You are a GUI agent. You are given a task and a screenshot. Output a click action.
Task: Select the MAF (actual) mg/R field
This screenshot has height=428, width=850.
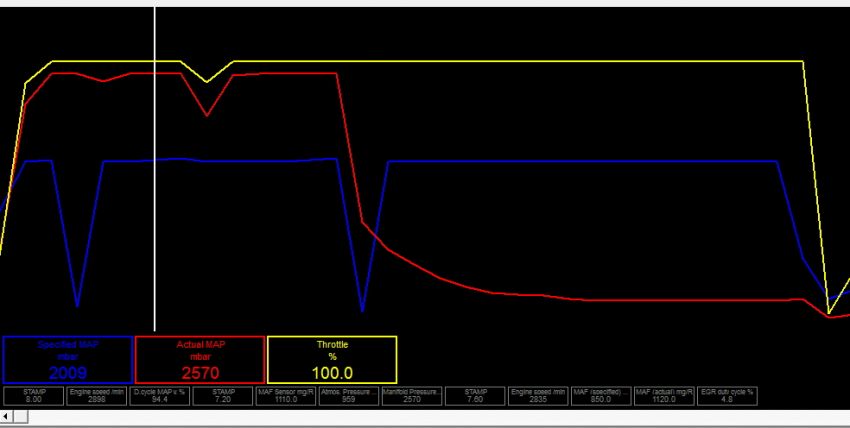[664, 395]
